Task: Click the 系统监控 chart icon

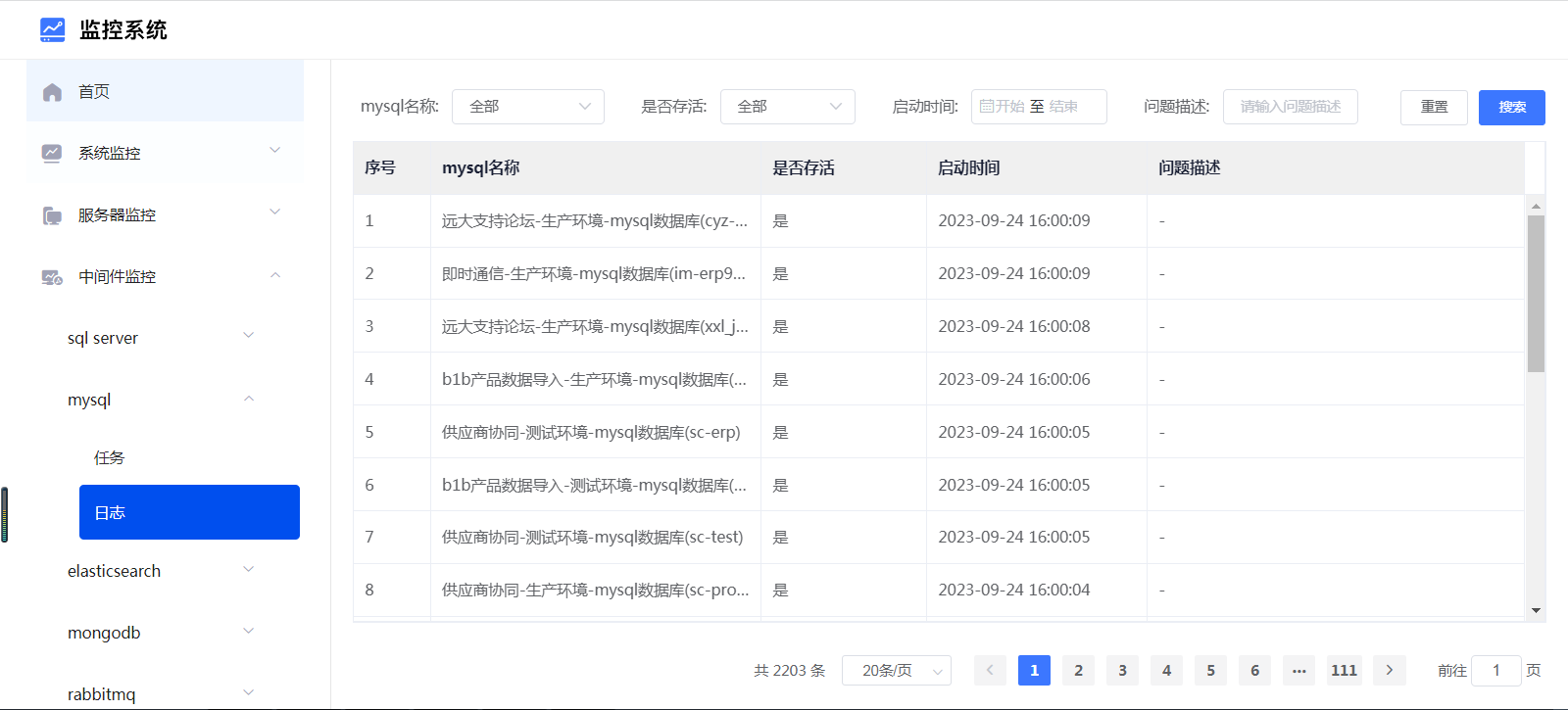Action: pos(52,154)
